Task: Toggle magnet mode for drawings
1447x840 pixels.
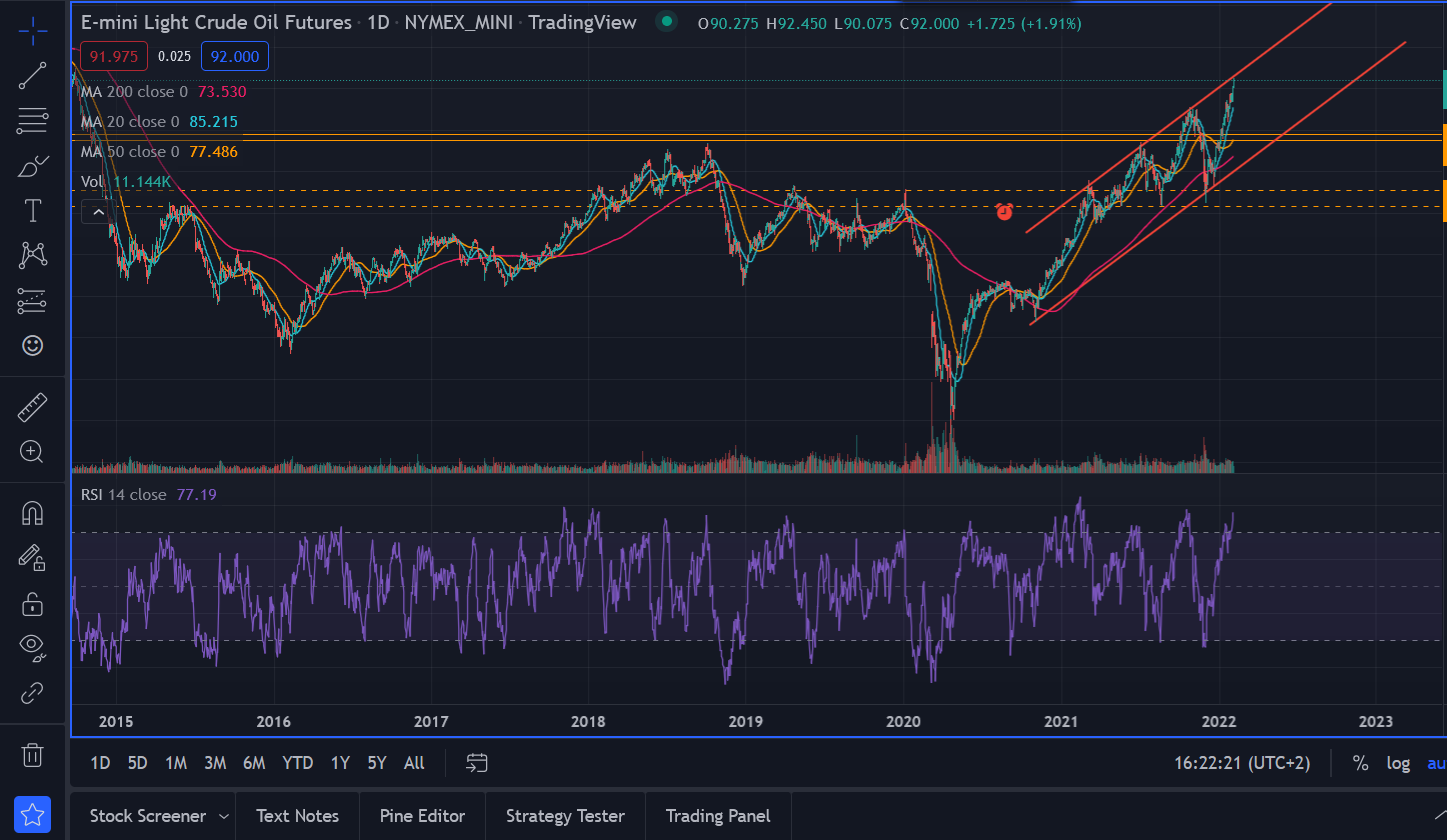Action: [32, 513]
